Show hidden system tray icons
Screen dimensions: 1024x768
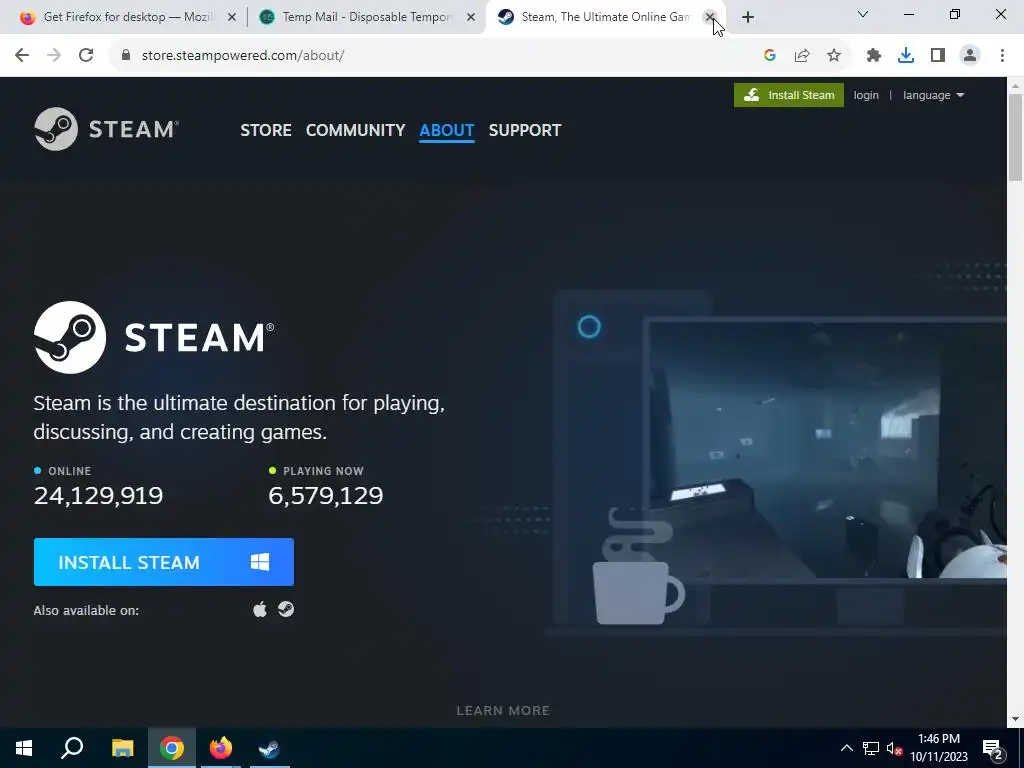(846, 748)
